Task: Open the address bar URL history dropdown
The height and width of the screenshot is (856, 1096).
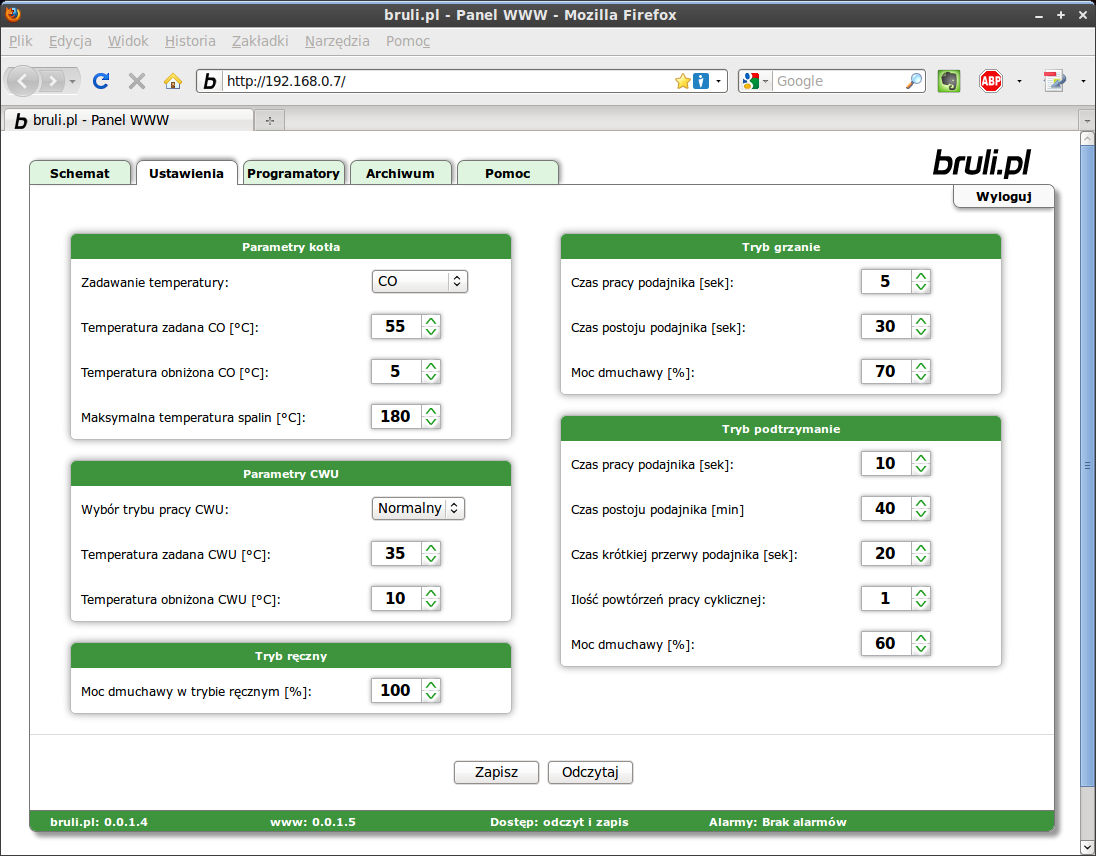Action: [718, 81]
